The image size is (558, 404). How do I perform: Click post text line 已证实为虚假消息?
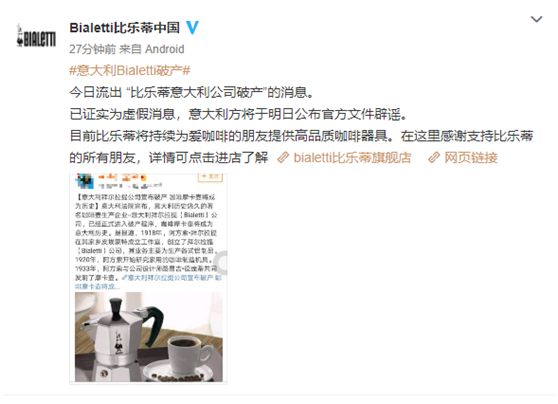click(x=238, y=114)
